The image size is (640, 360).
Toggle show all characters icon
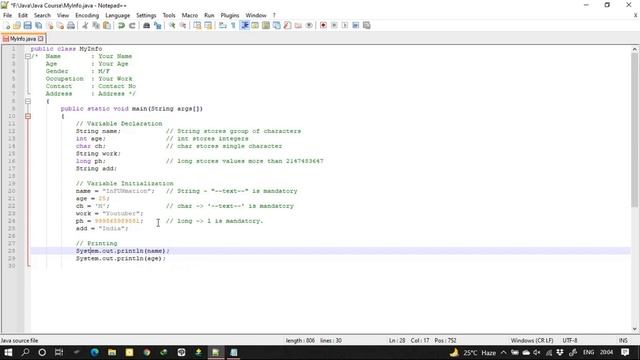coord(233,25)
